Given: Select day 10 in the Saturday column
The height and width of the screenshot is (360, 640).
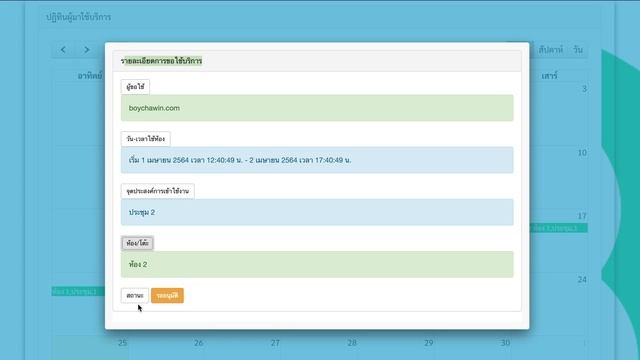Looking at the screenshot, I should coord(582,153).
